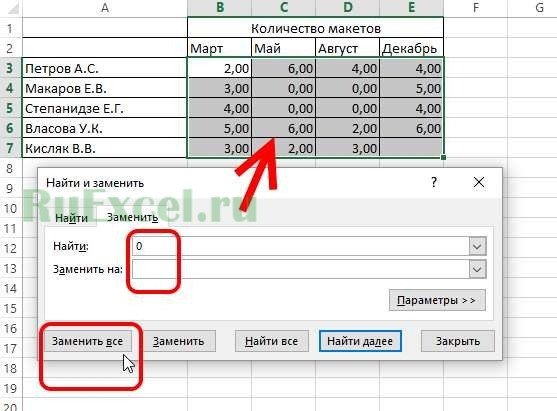
Task: Click the help question mark icon
Action: 434,183
